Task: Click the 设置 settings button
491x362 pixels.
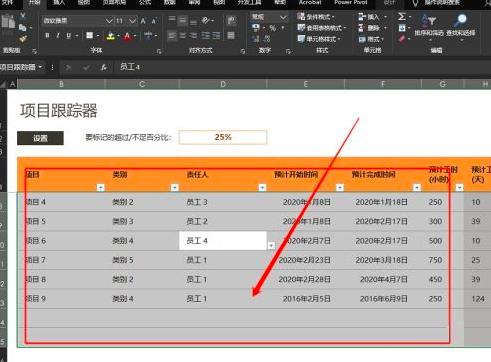Action: [x=40, y=138]
